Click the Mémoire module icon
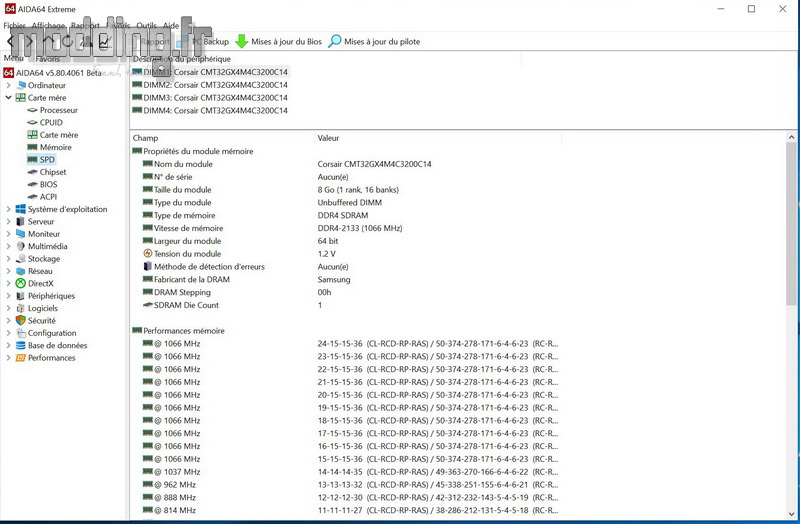The width and height of the screenshot is (800, 524). pyautogui.click(x=32, y=147)
